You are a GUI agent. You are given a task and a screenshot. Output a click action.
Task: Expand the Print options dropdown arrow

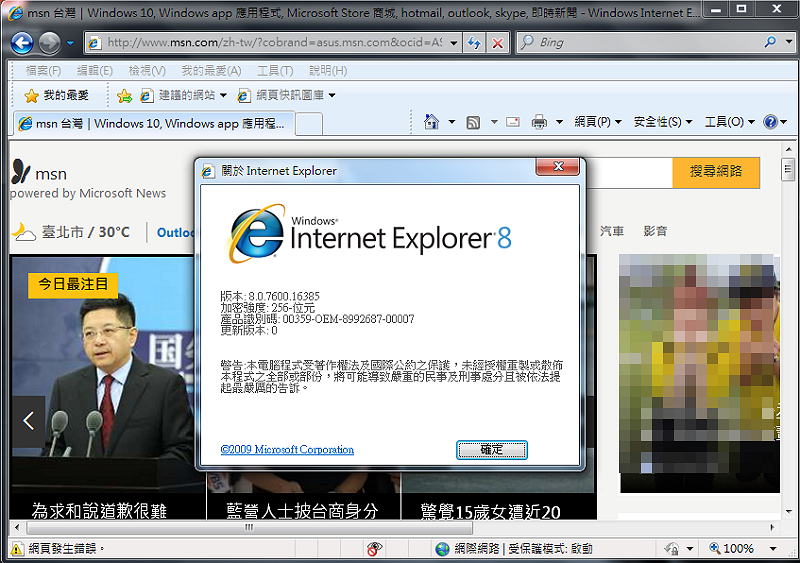(x=559, y=122)
